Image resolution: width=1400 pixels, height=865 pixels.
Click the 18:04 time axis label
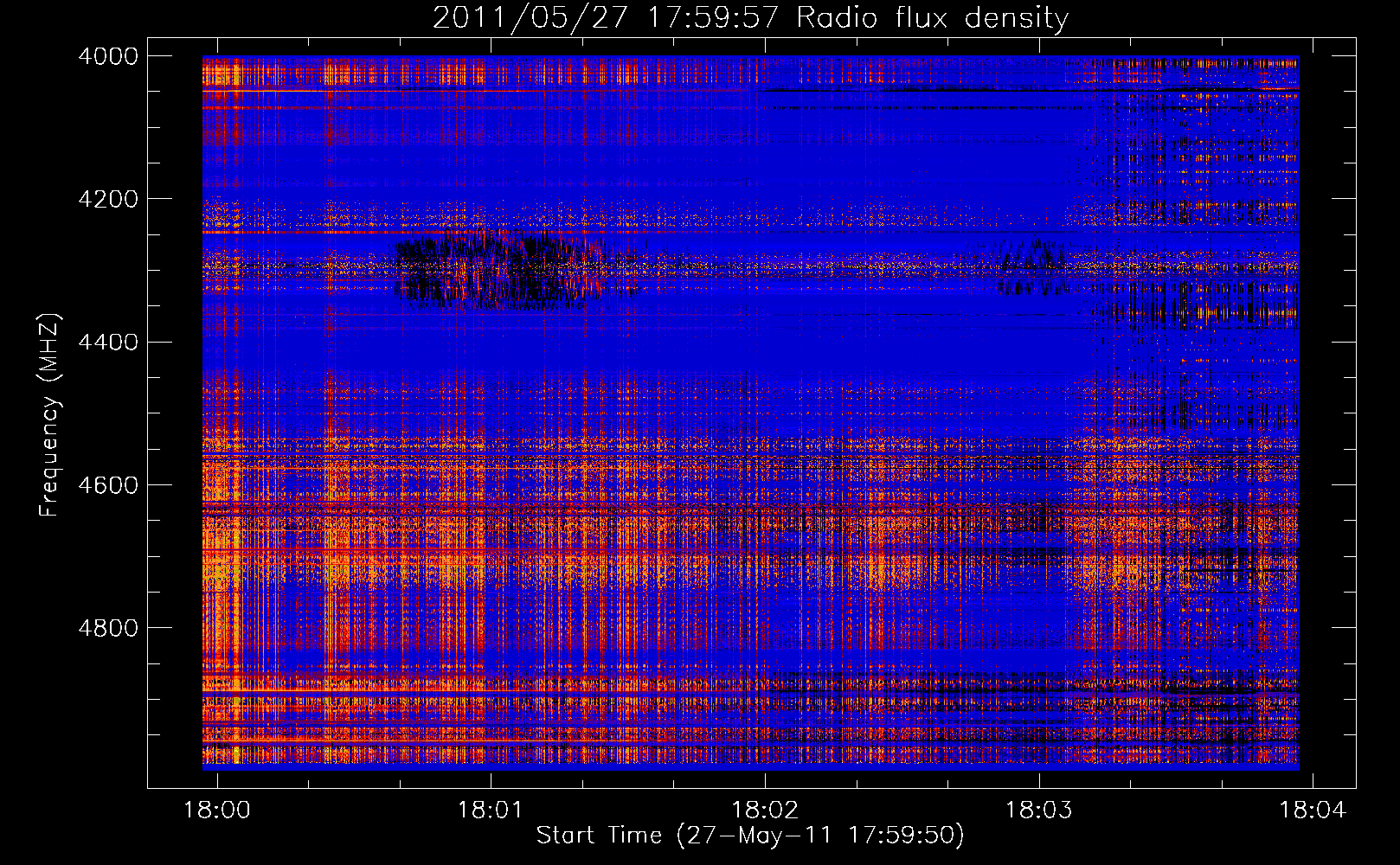click(x=1313, y=811)
